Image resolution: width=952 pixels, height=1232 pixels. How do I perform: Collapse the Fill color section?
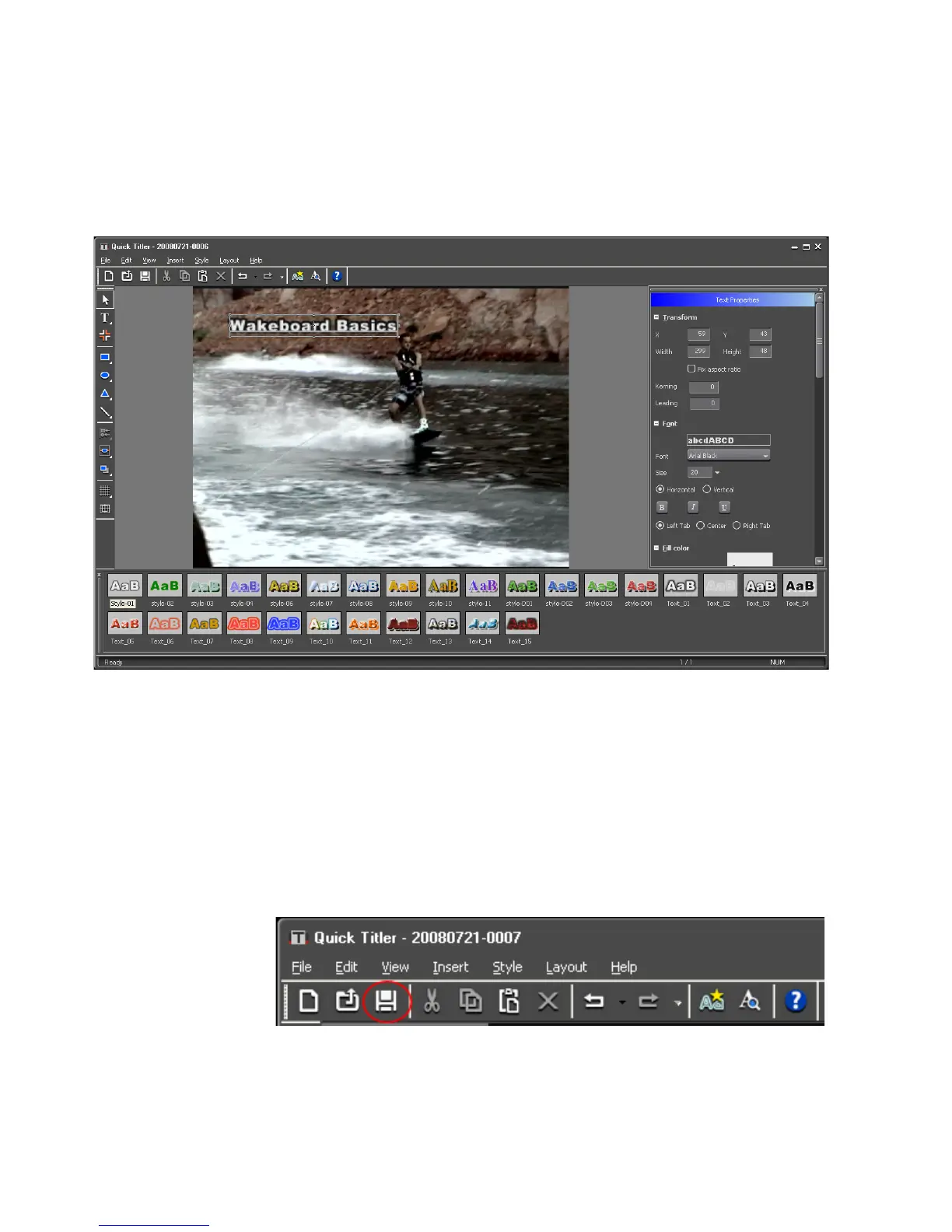pos(656,548)
